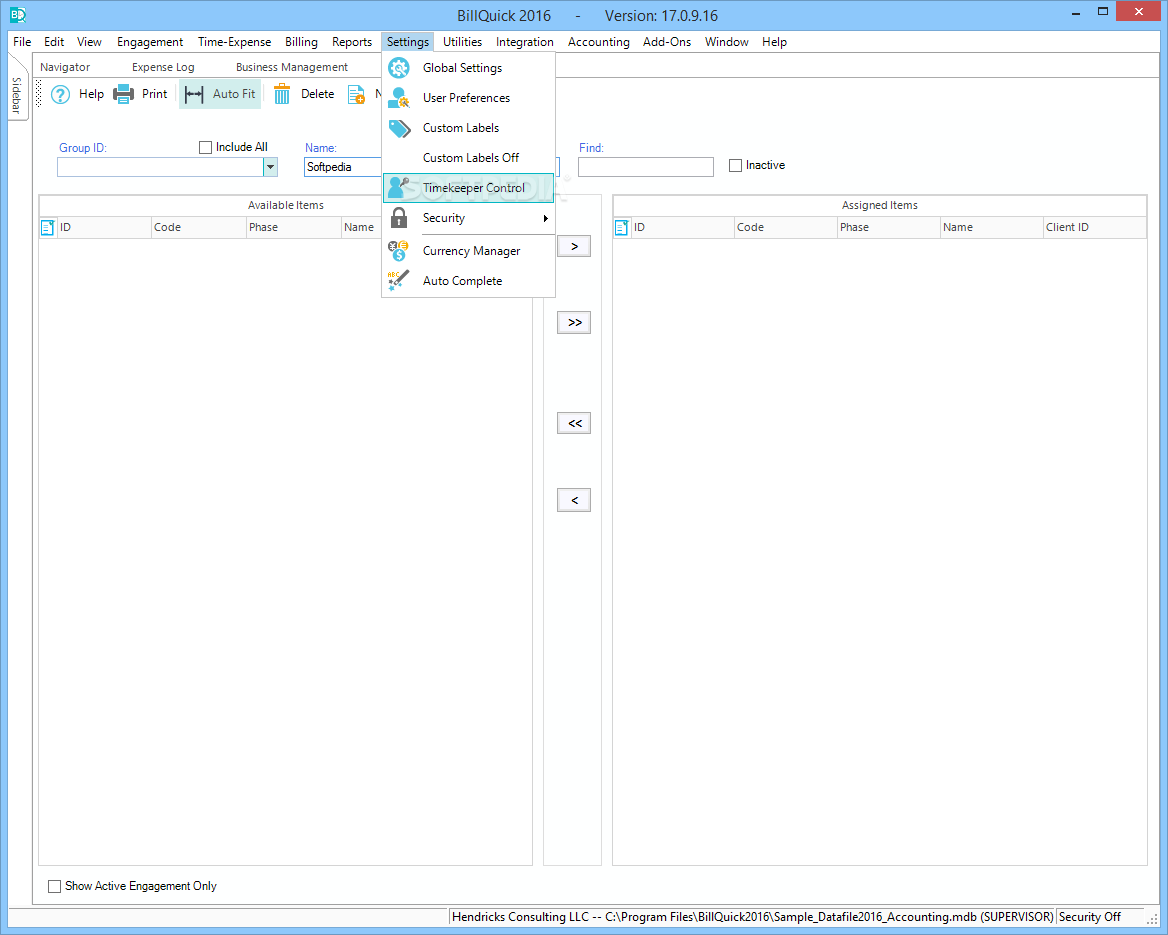Open the Reports menu
This screenshot has height=935, width=1168.
click(x=352, y=42)
